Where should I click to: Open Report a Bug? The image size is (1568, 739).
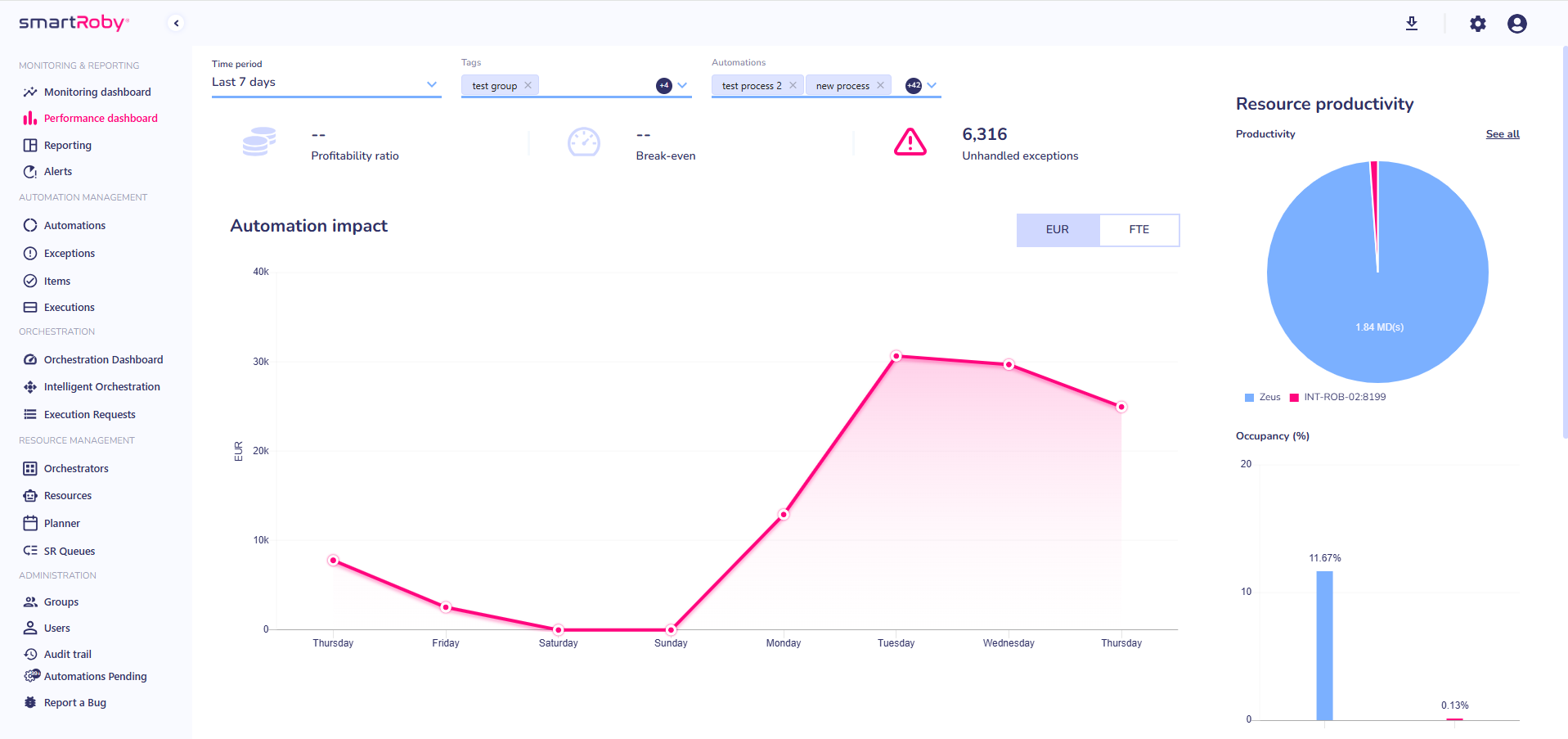74,702
